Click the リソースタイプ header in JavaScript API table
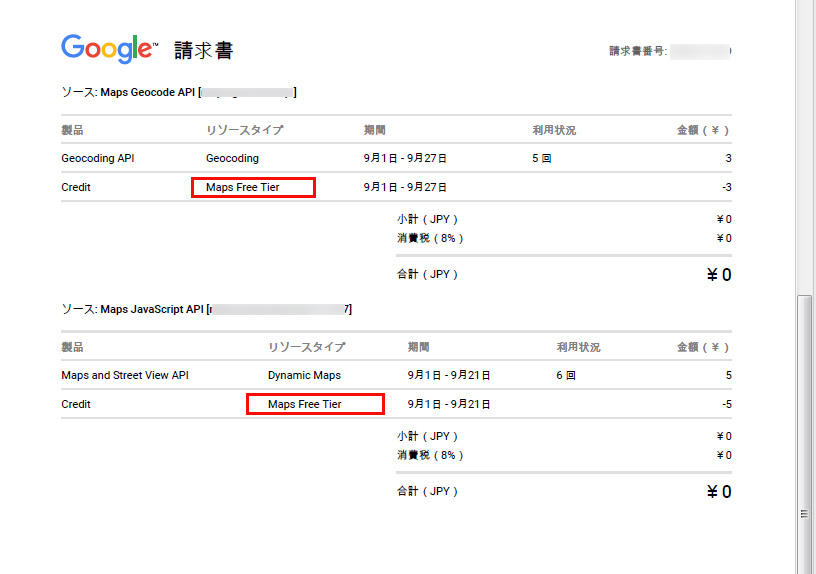Image resolution: width=816 pixels, height=574 pixels. pos(307,347)
